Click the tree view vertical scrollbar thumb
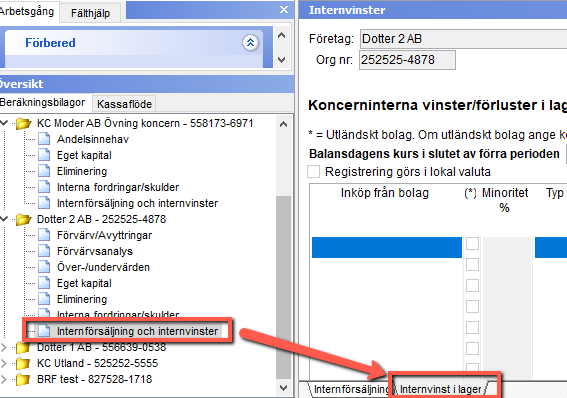 pos(284,287)
